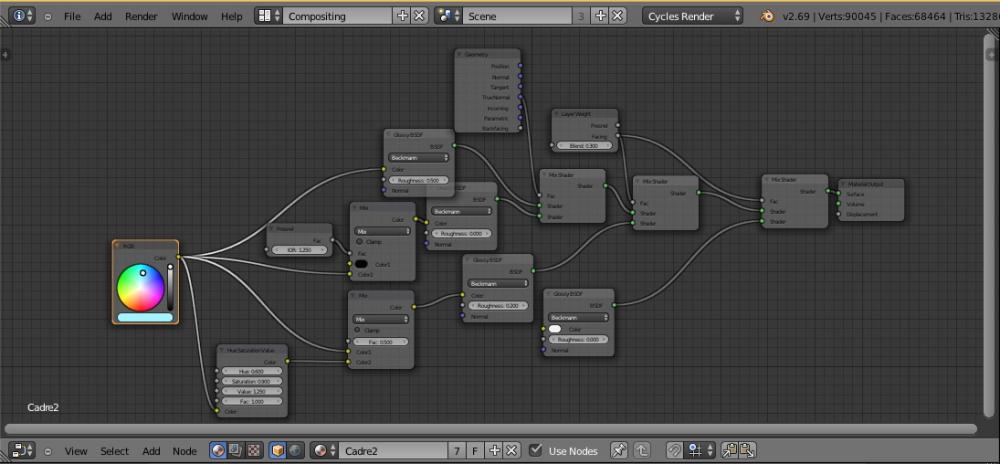
Task: Click the material user count 7 button
Action: (x=456, y=451)
